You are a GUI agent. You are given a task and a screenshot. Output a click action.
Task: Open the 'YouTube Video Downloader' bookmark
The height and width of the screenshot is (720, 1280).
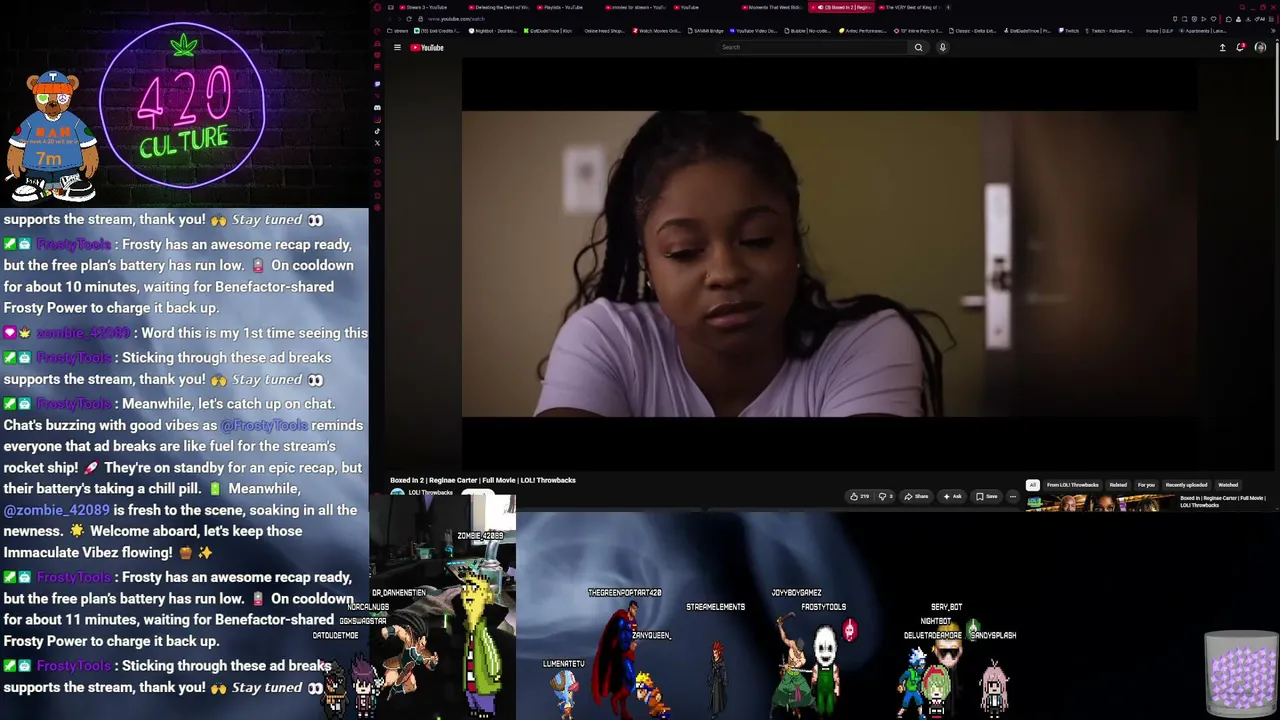pos(753,31)
